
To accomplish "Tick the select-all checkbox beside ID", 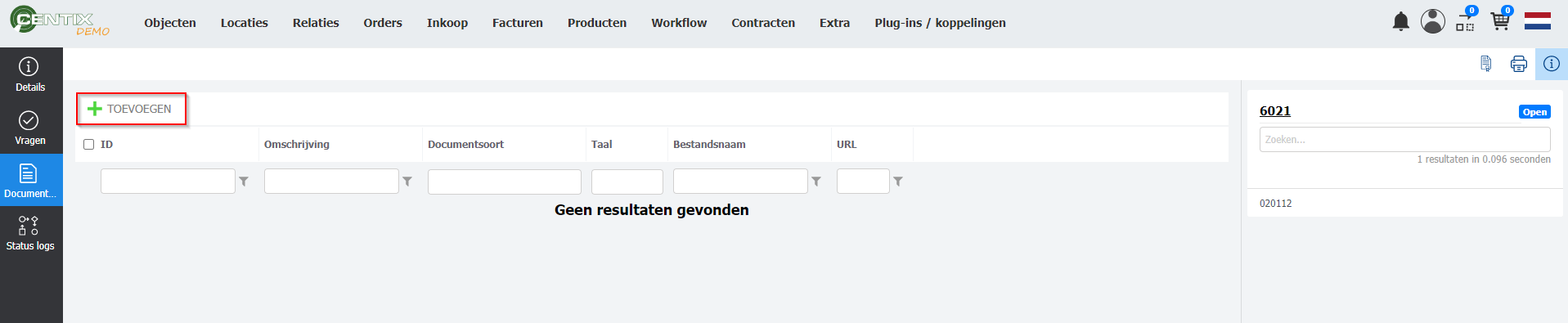I will [x=89, y=145].
